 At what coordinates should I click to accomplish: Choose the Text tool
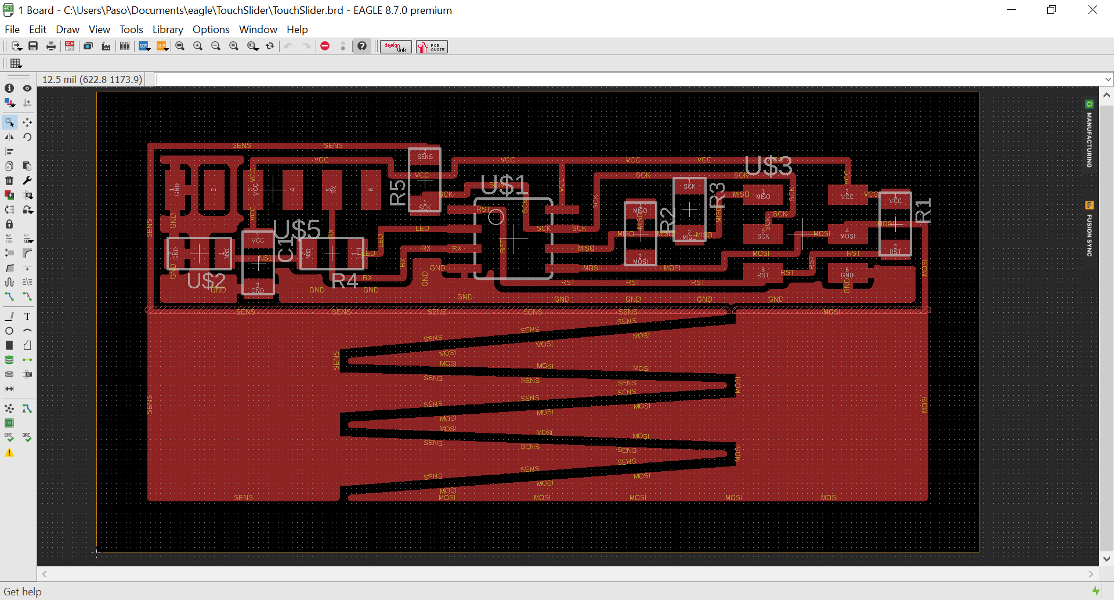point(27,317)
